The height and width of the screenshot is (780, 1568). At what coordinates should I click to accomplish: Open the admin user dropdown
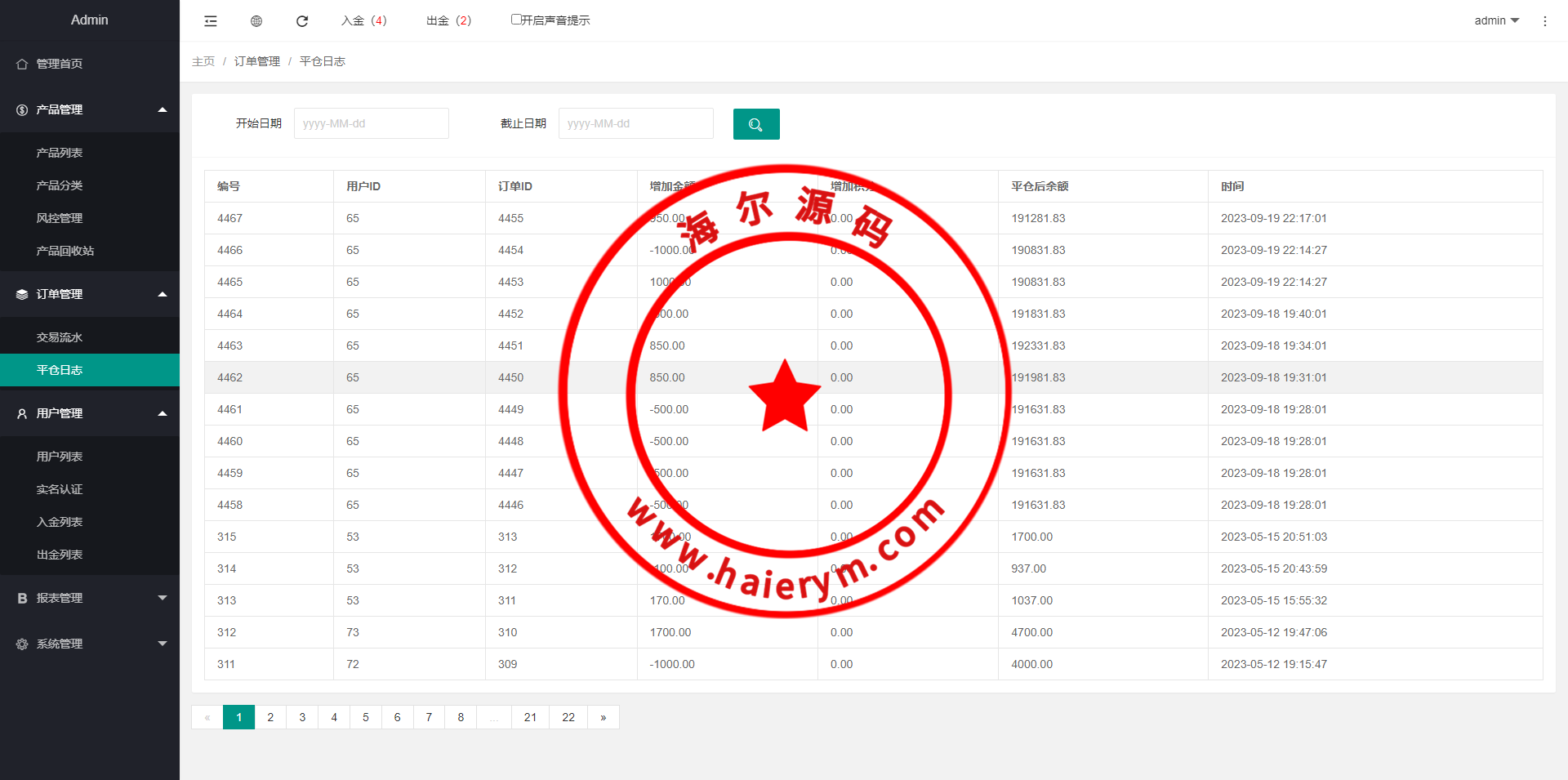click(x=1496, y=20)
